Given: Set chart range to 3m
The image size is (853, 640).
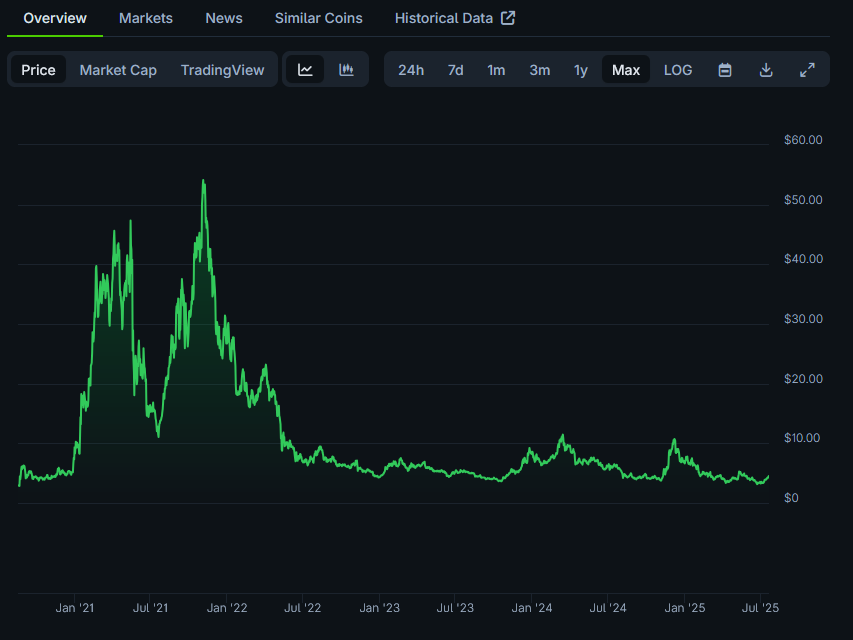Looking at the screenshot, I should click(540, 70).
